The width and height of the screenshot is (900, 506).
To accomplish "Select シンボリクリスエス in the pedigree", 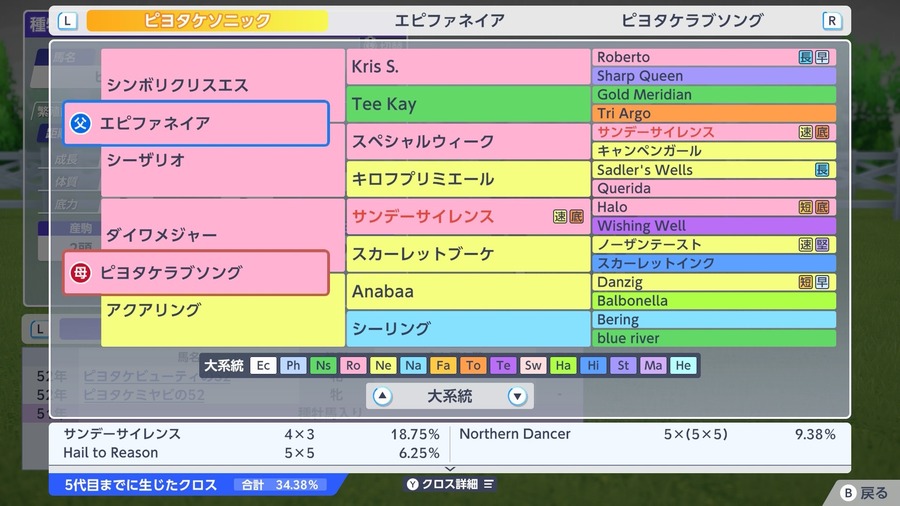I will pos(177,85).
